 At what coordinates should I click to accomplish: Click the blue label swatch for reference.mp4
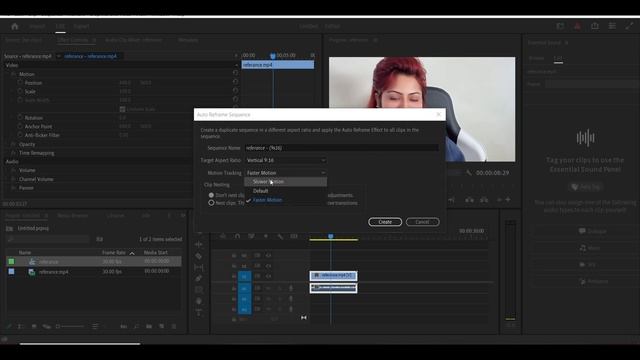click(x=11, y=271)
